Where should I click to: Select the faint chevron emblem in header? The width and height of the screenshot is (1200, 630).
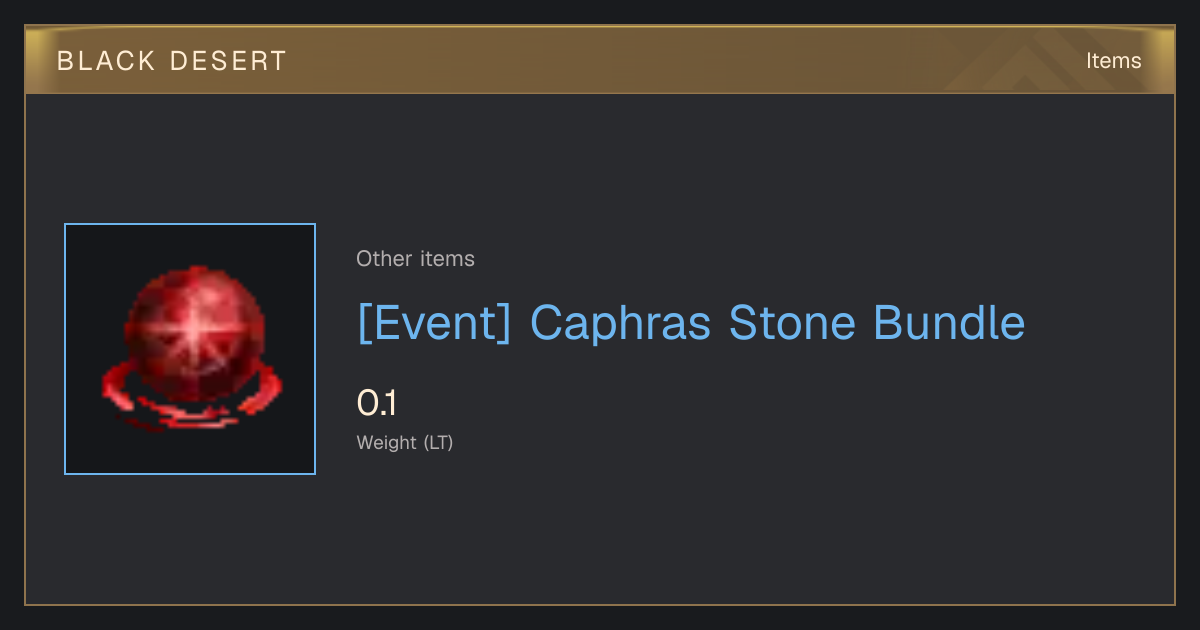click(1032, 60)
